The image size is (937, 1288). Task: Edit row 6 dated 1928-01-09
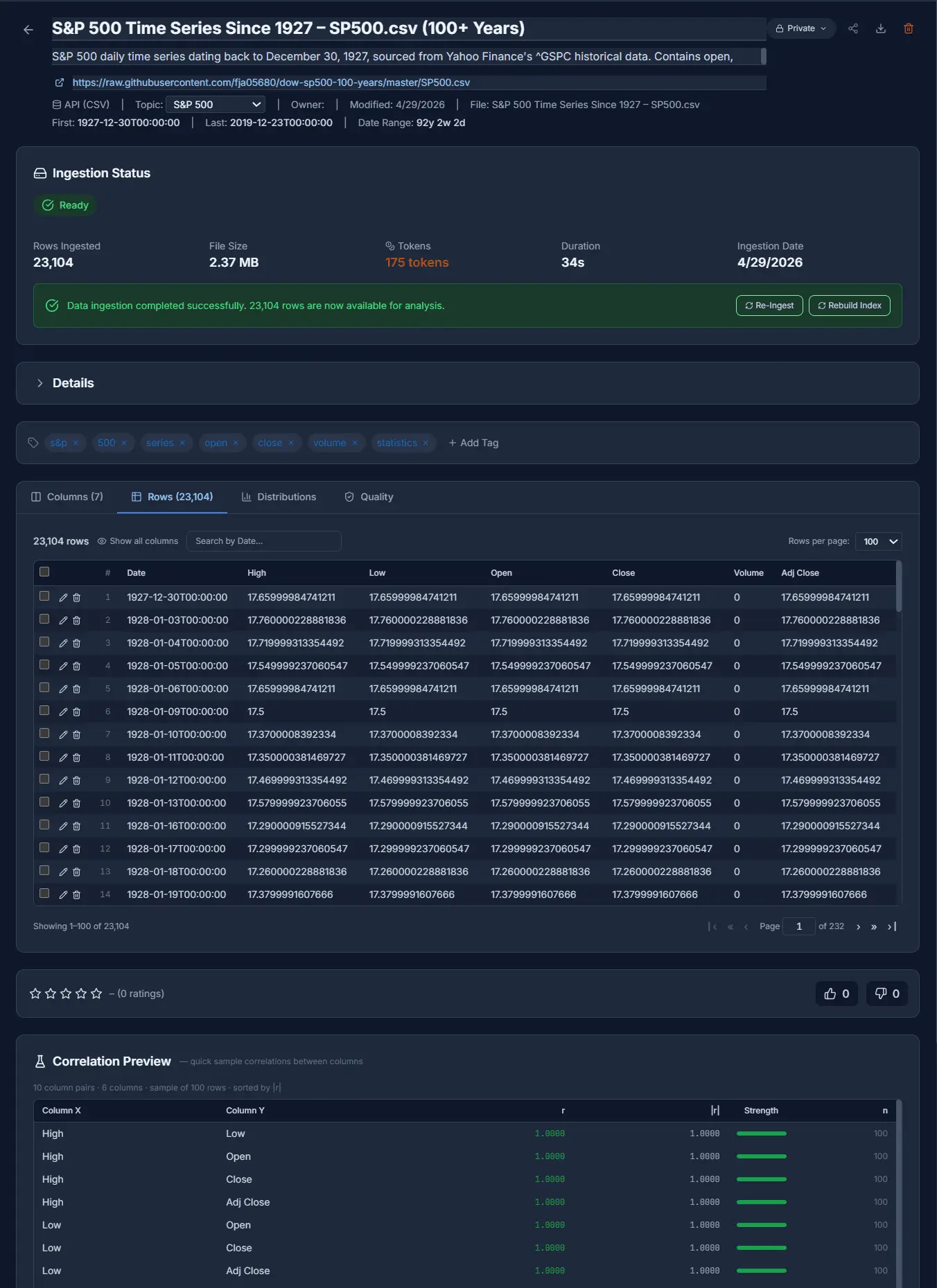click(x=63, y=712)
